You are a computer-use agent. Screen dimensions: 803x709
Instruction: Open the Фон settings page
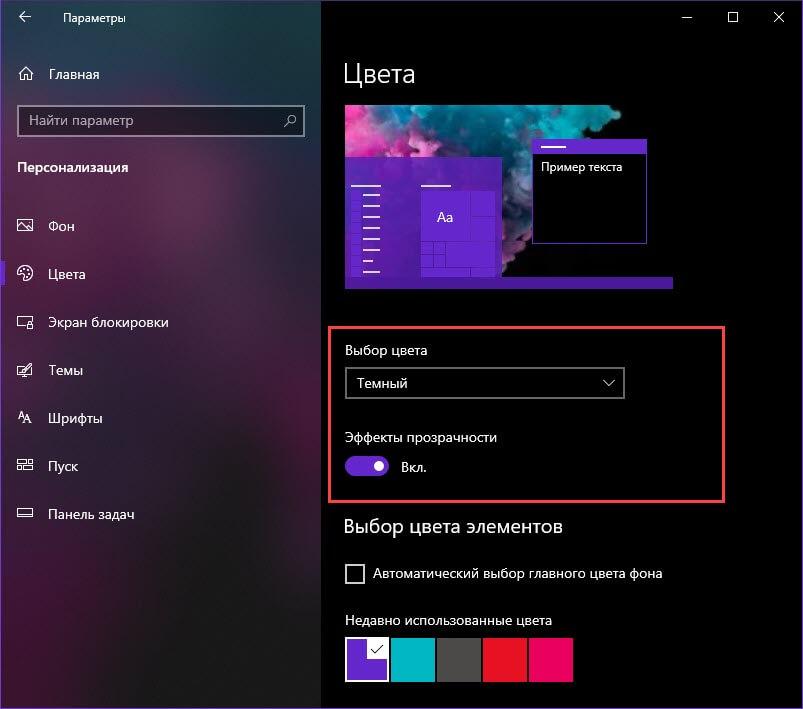[160, 226]
